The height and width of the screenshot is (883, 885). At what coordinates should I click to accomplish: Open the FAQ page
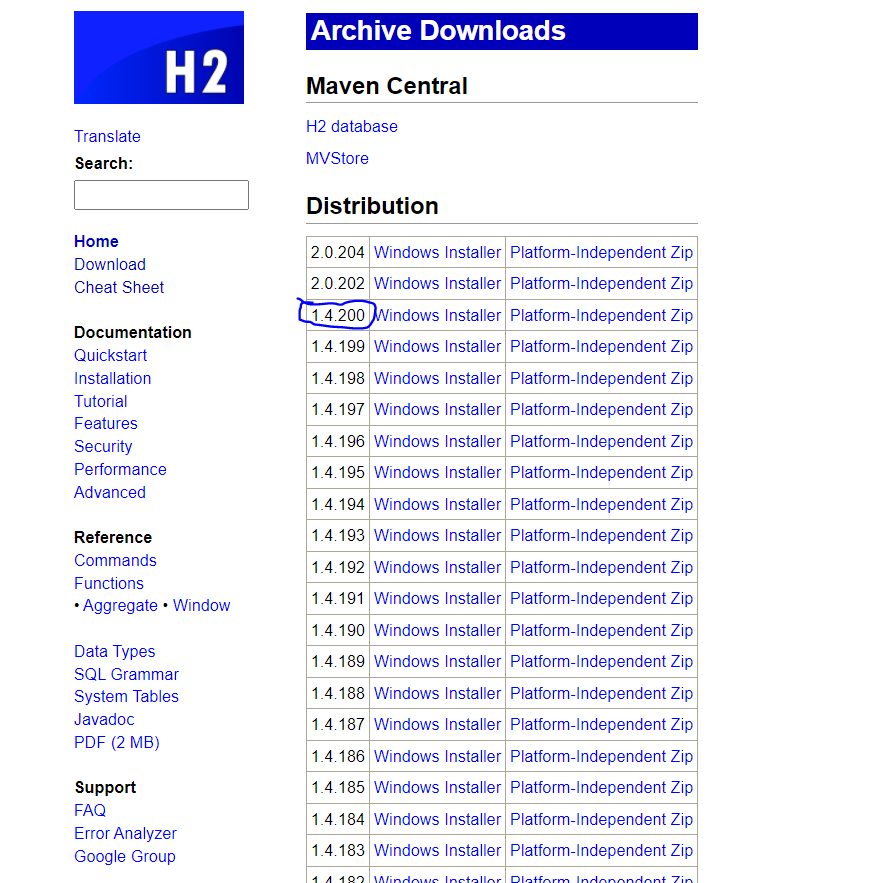[90, 811]
